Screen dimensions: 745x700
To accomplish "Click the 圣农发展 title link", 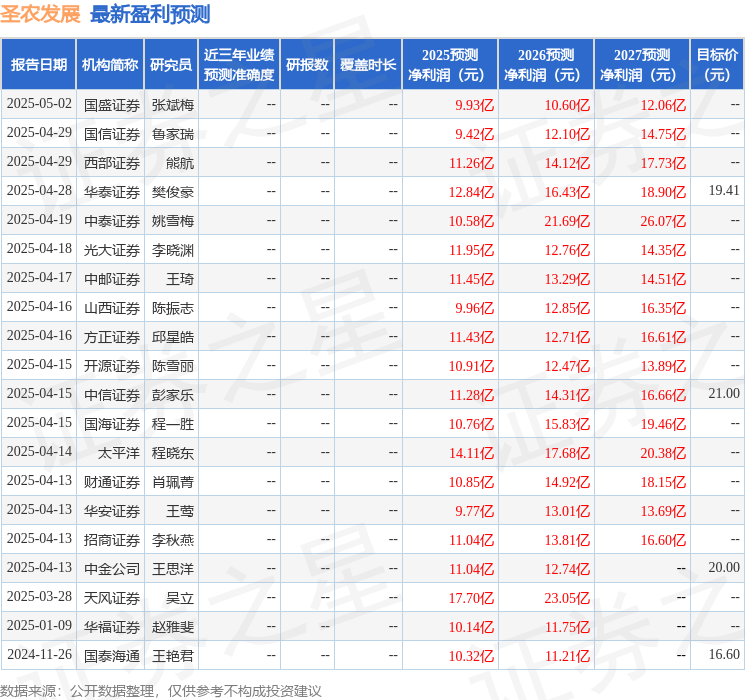I will 40,14.
